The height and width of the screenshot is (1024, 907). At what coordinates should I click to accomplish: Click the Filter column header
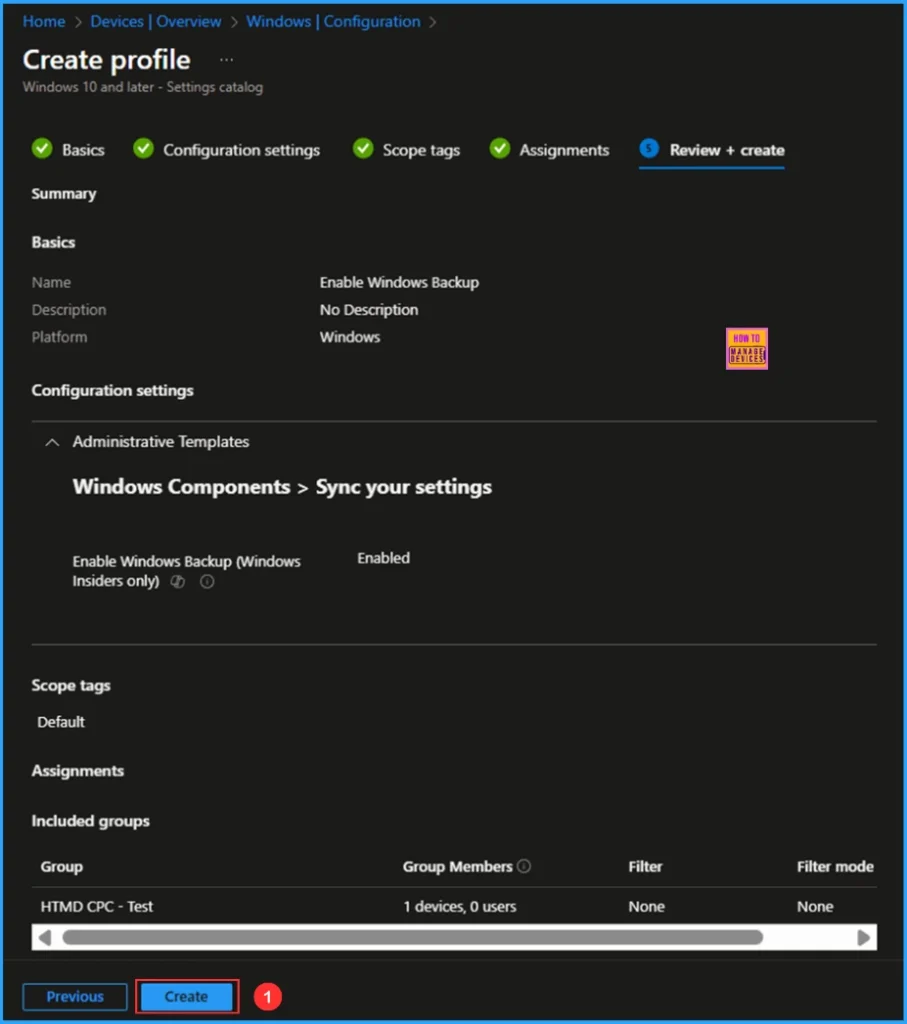(645, 867)
